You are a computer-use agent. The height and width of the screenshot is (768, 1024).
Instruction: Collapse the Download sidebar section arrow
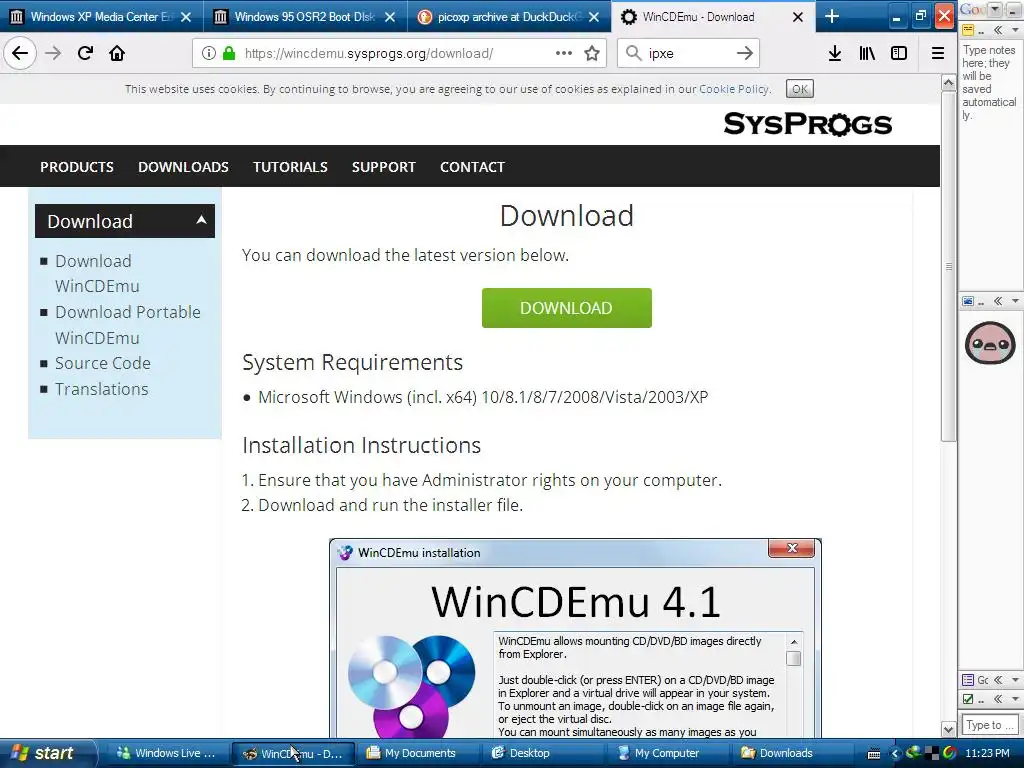(202, 220)
